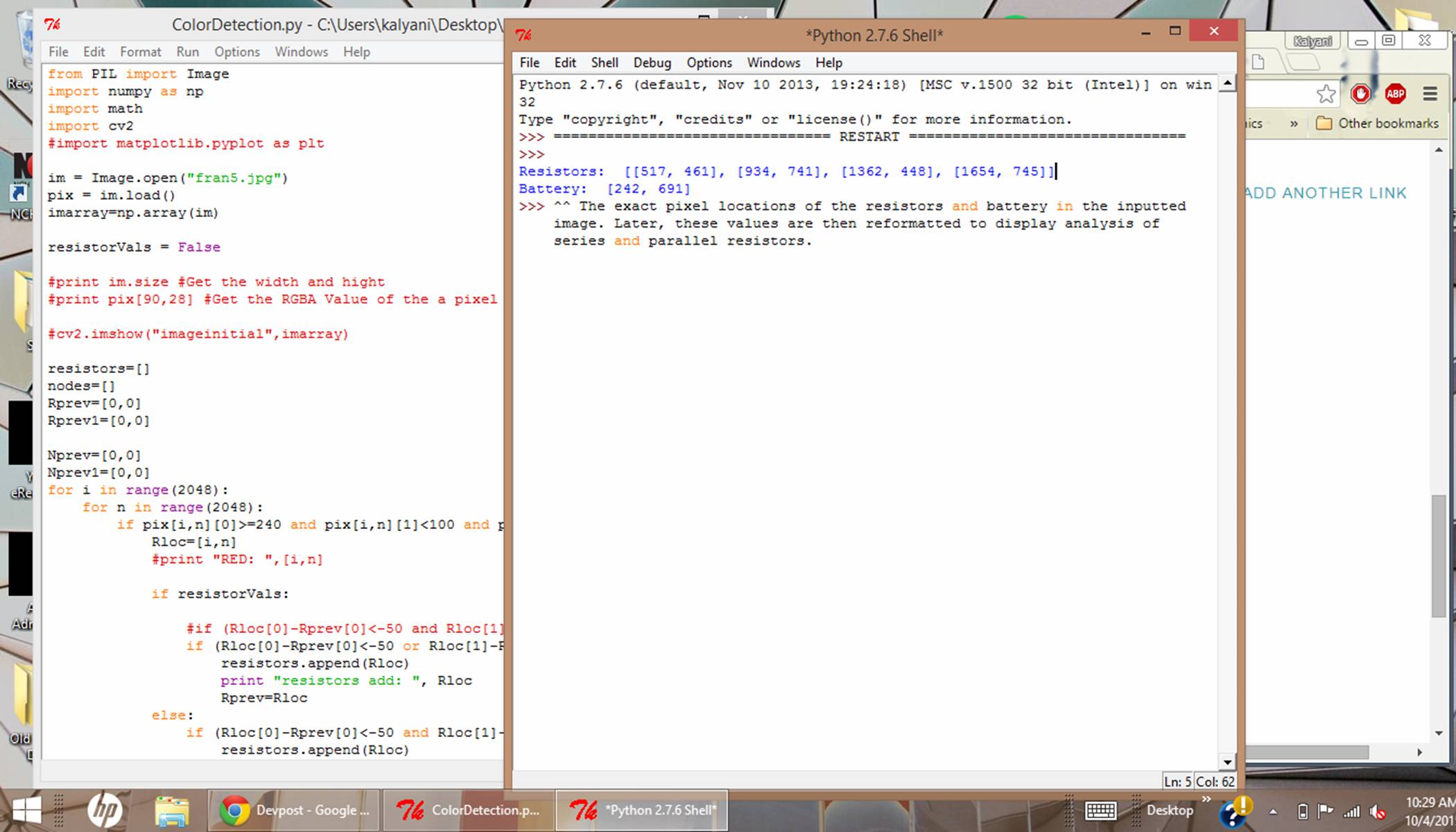Open the touch keyboard icon in taskbar
The image size is (1456, 832).
click(1100, 810)
